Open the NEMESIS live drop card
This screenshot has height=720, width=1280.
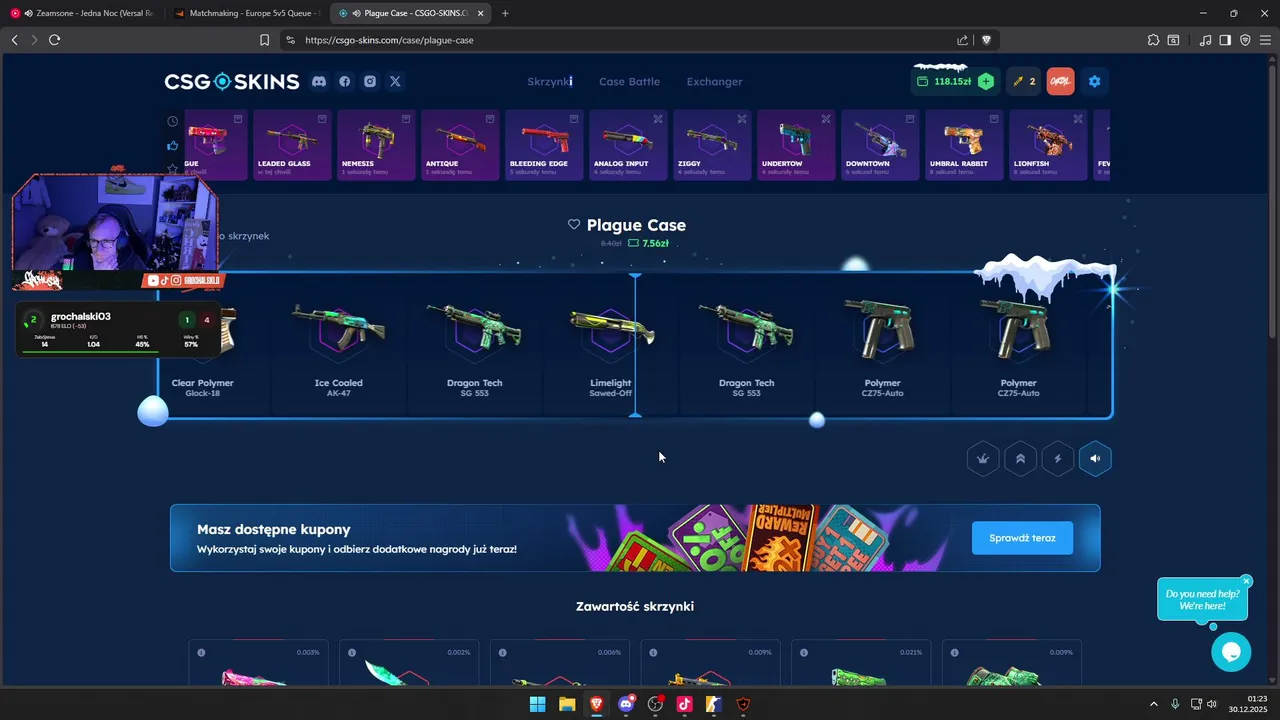coord(376,145)
